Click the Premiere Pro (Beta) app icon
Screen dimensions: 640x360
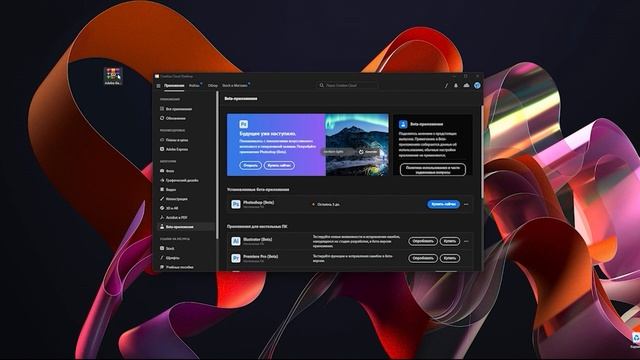pos(236,258)
